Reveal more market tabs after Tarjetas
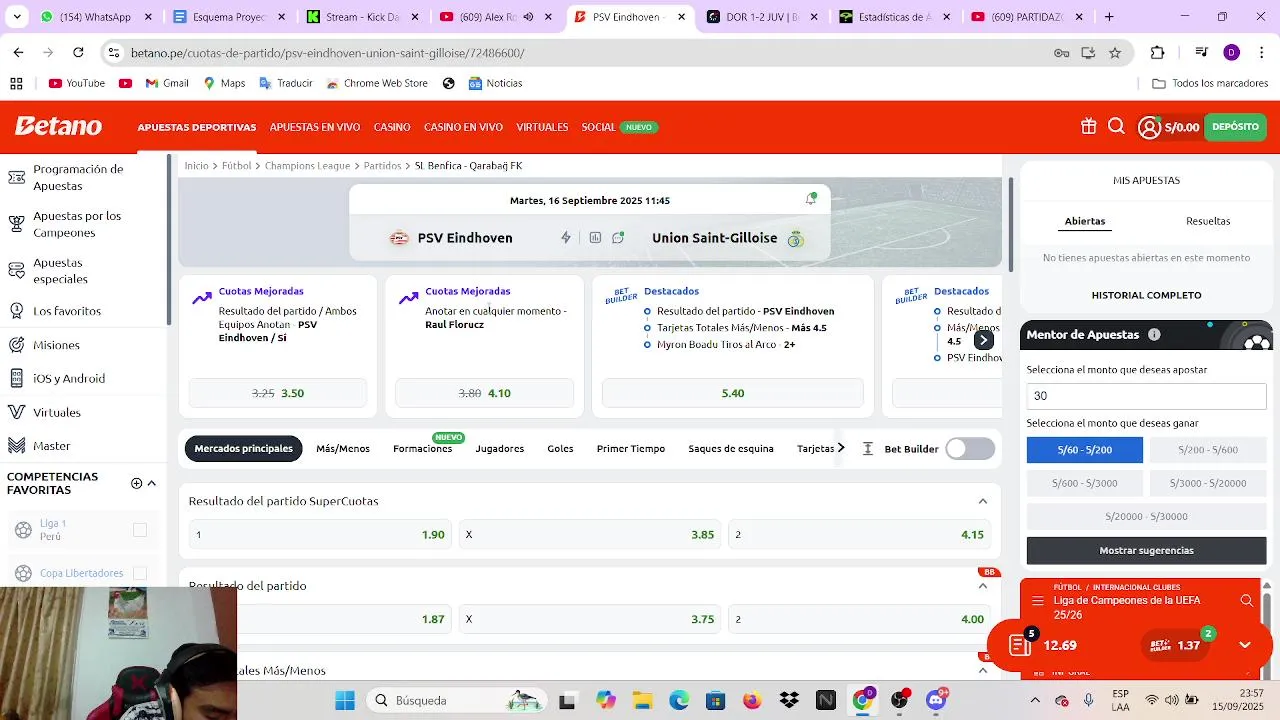 840,448
